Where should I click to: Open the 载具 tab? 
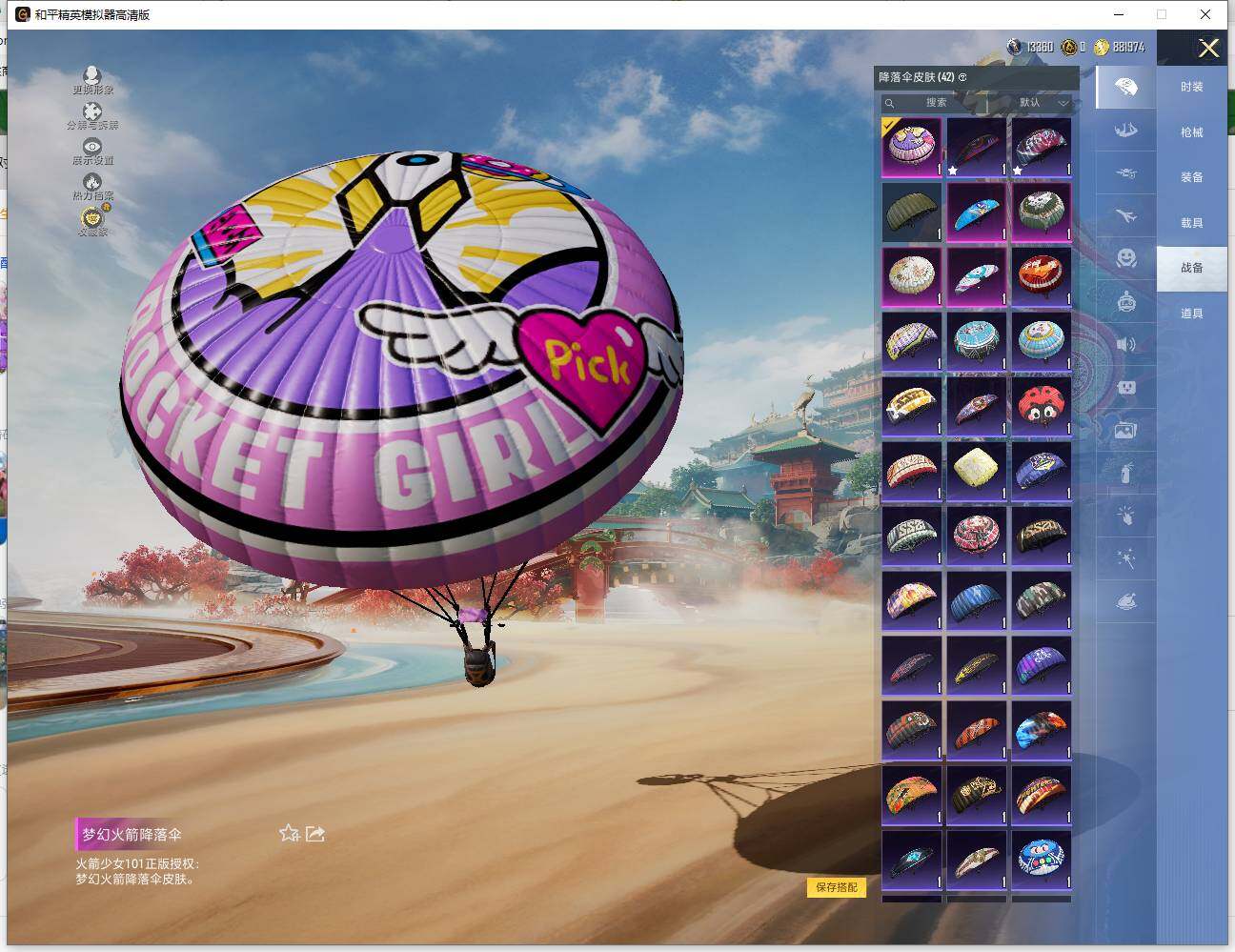pos(1191,223)
